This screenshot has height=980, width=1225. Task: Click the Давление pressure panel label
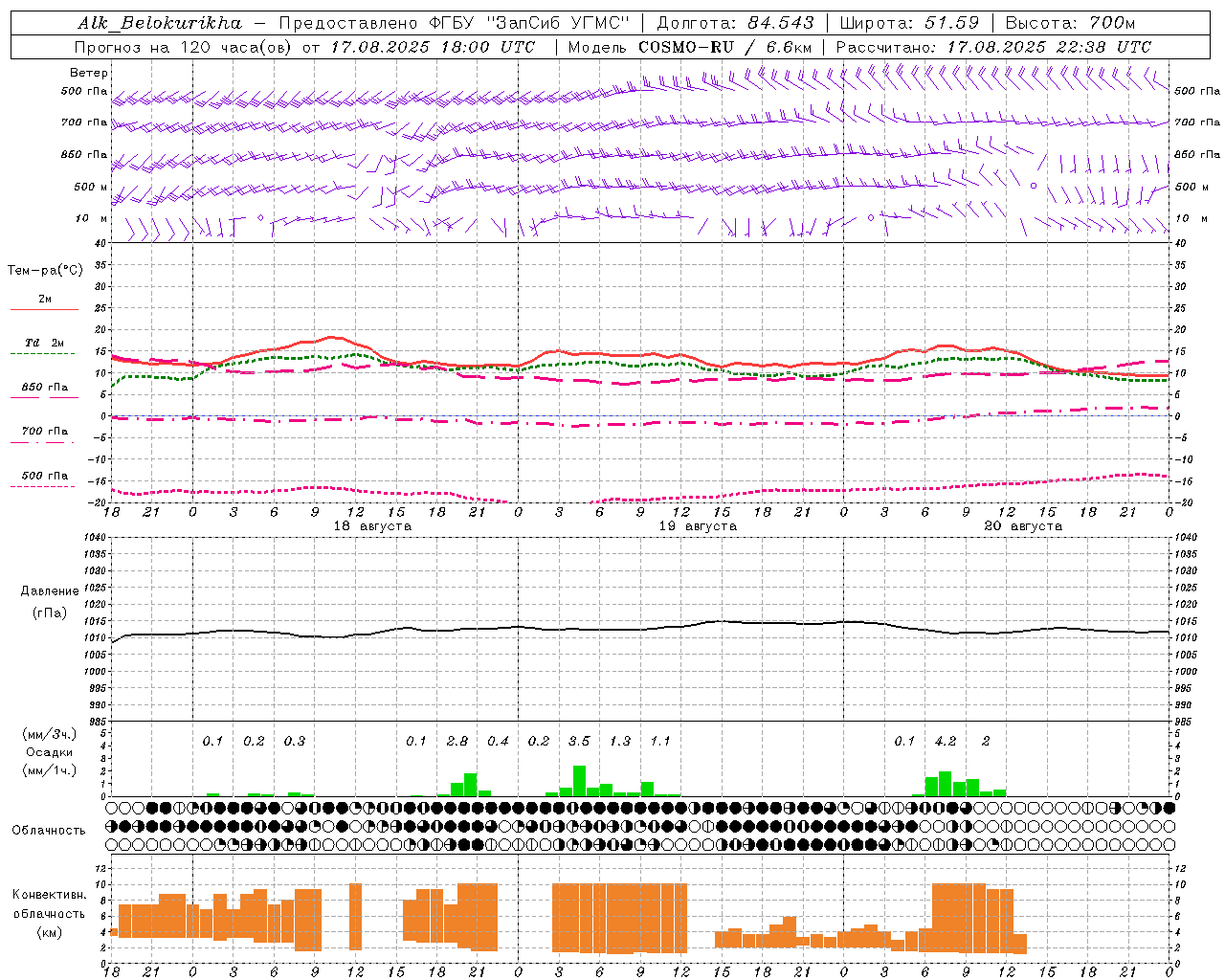point(48,591)
